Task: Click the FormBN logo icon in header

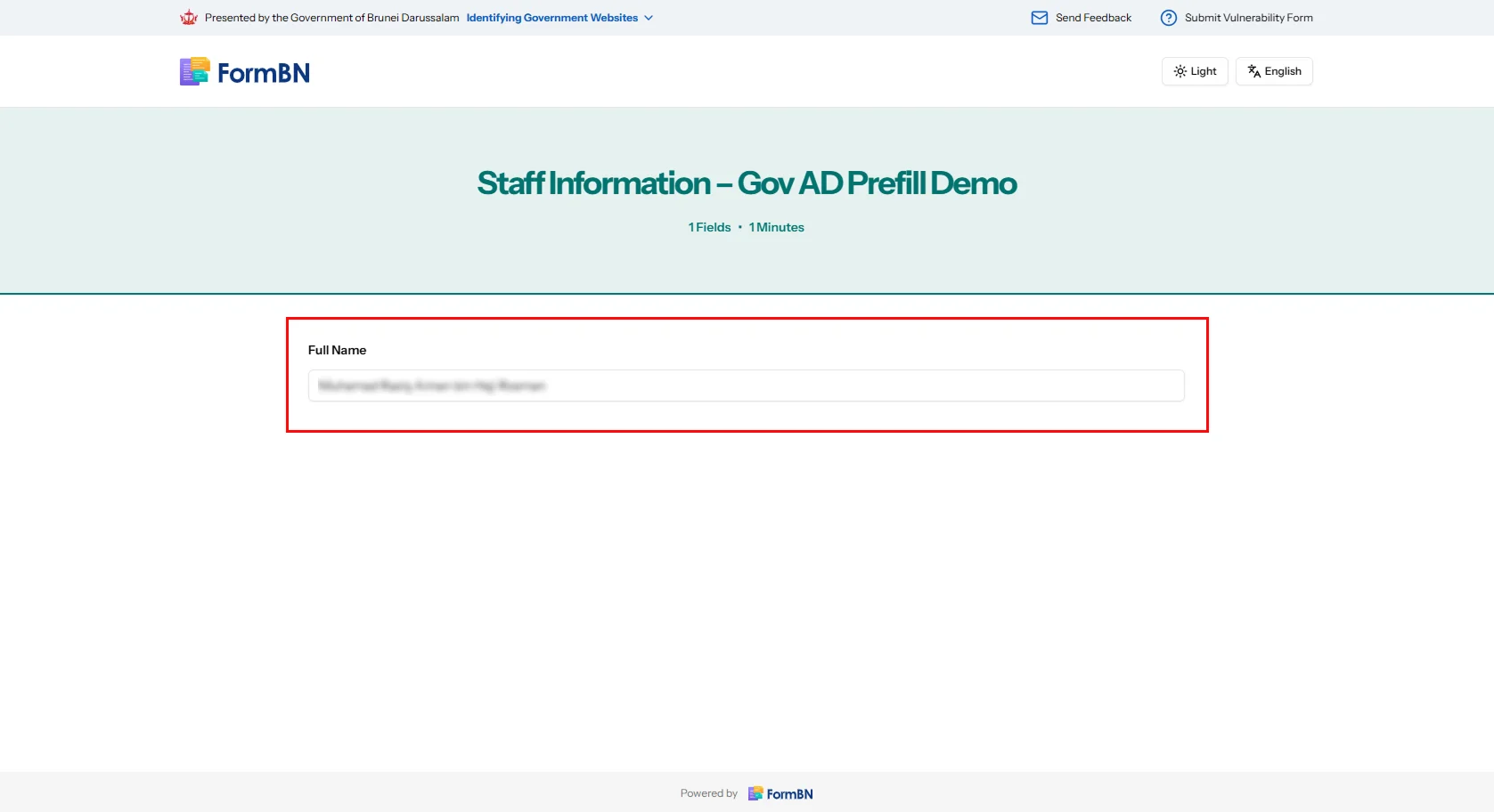Action: click(194, 72)
